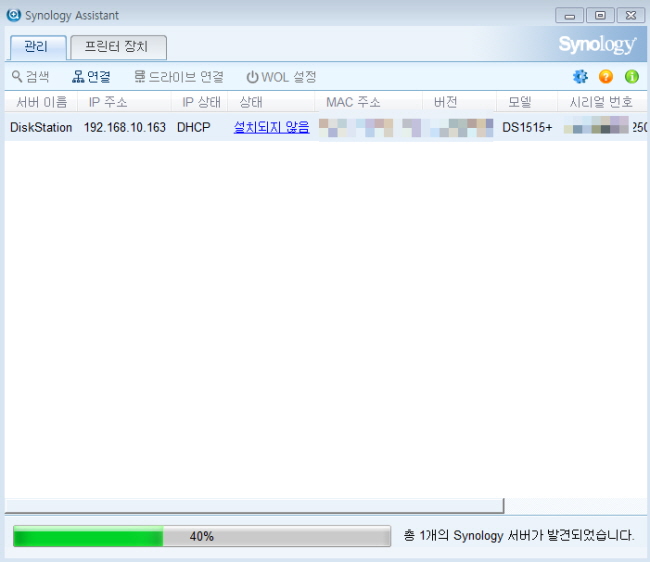Sort by 상태 column header
Image resolution: width=650 pixels, height=562 pixels.
[x=271, y=102]
